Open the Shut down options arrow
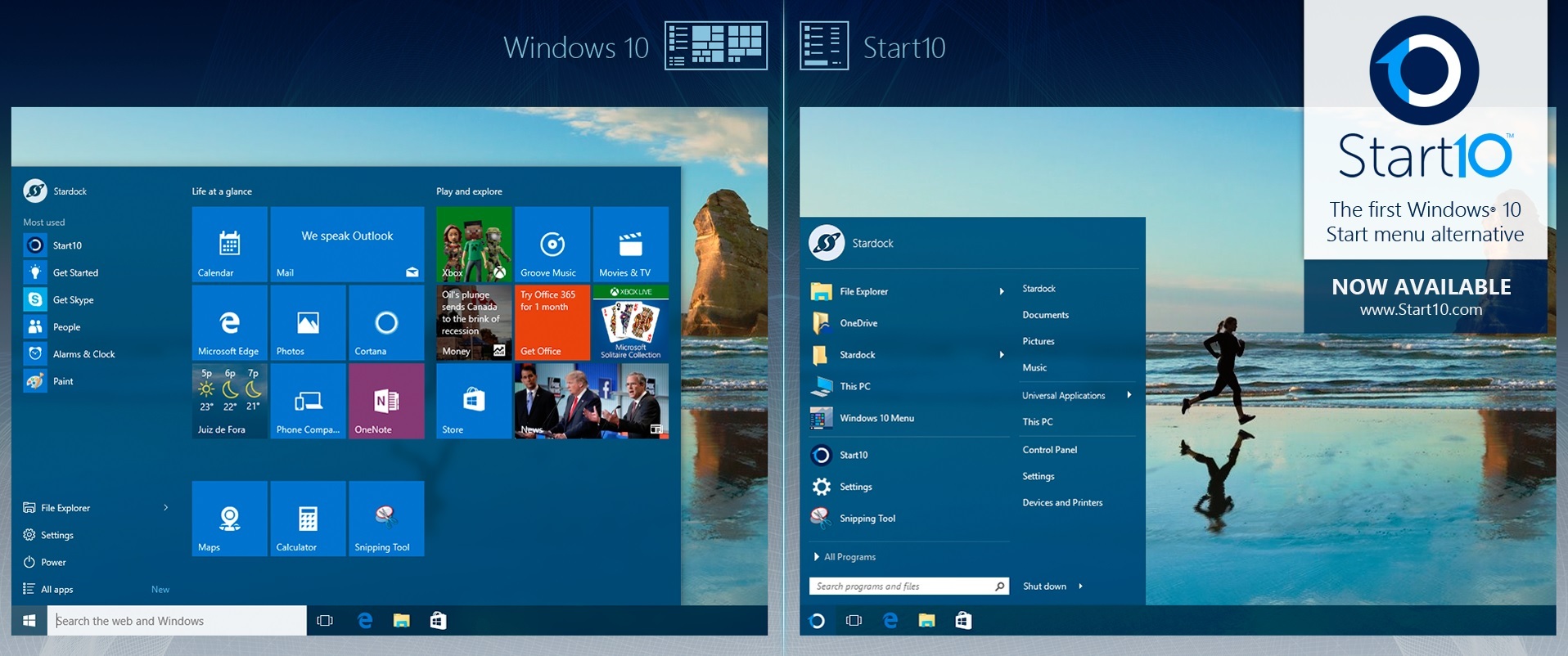The width and height of the screenshot is (1568, 656). (x=1080, y=586)
